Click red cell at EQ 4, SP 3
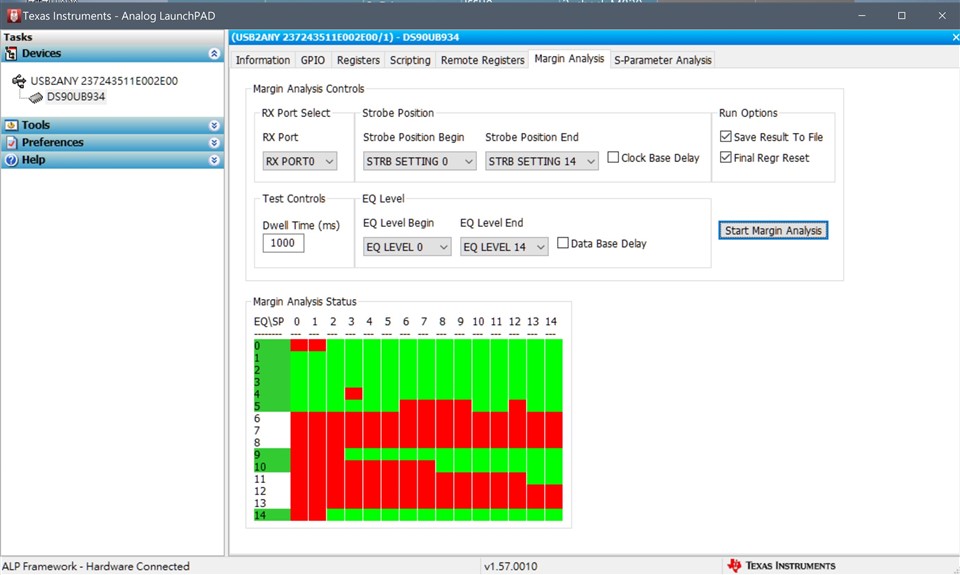Image resolution: width=960 pixels, height=575 pixels. pos(353,394)
